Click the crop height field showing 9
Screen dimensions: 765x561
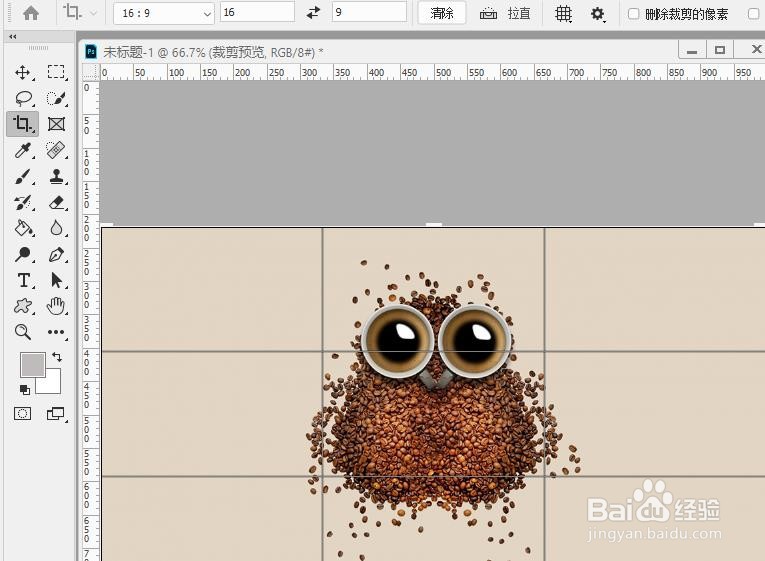click(x=369, y=12)
